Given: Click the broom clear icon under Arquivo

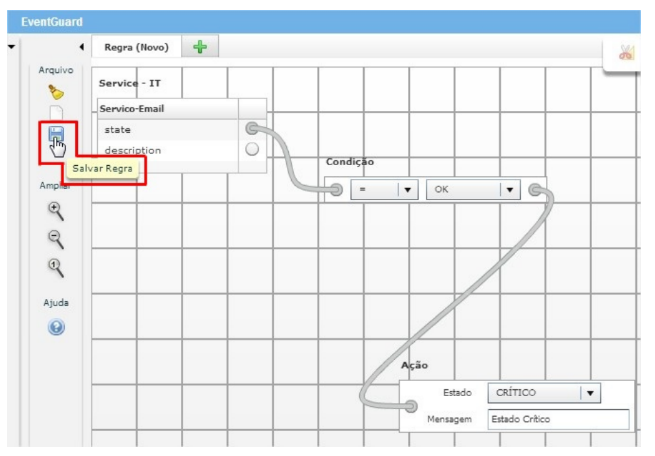Looking at the screenshot, I should pyautogui.click(x=55, y=92).
